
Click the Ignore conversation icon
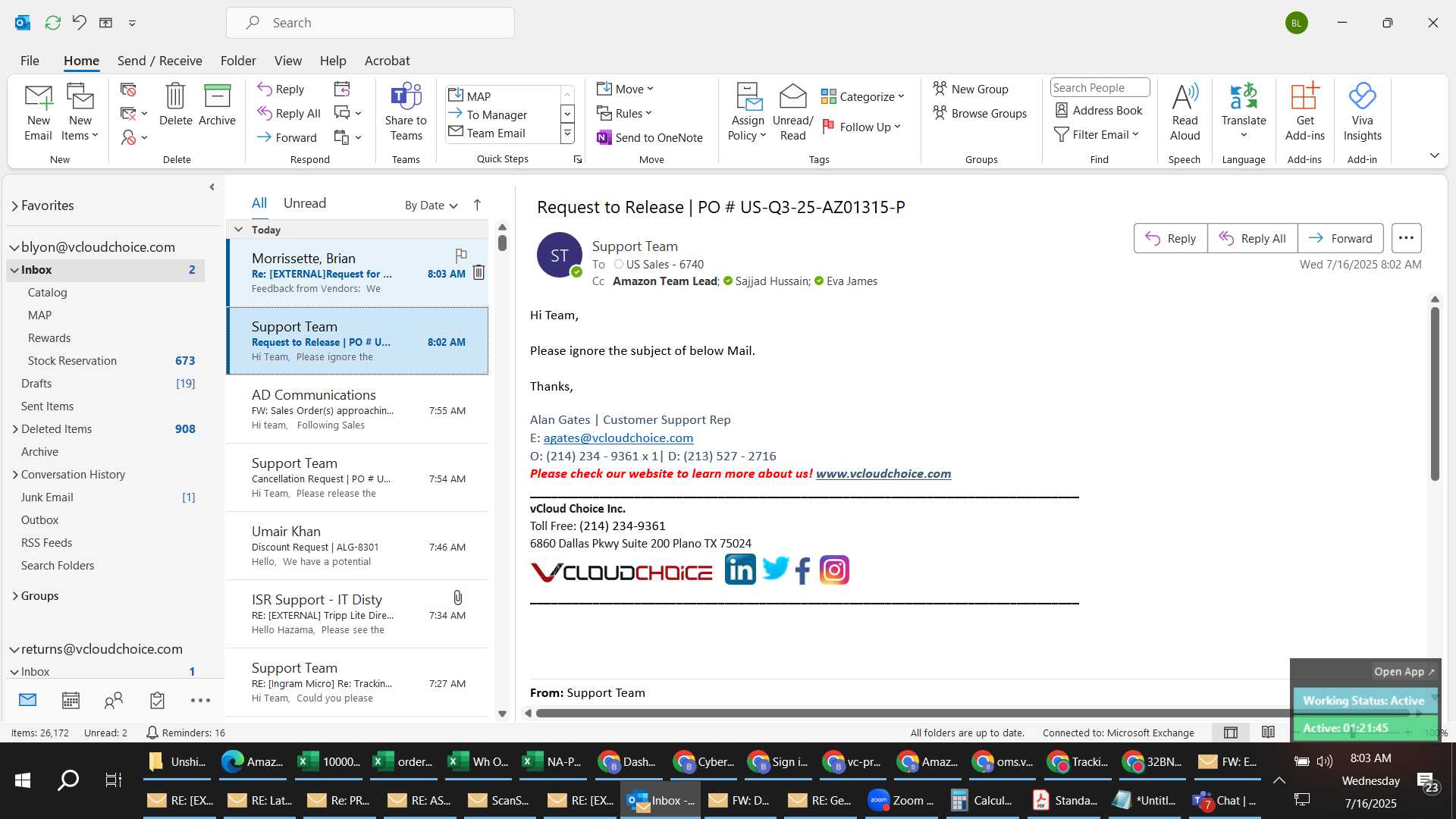(x=128, y=89)
